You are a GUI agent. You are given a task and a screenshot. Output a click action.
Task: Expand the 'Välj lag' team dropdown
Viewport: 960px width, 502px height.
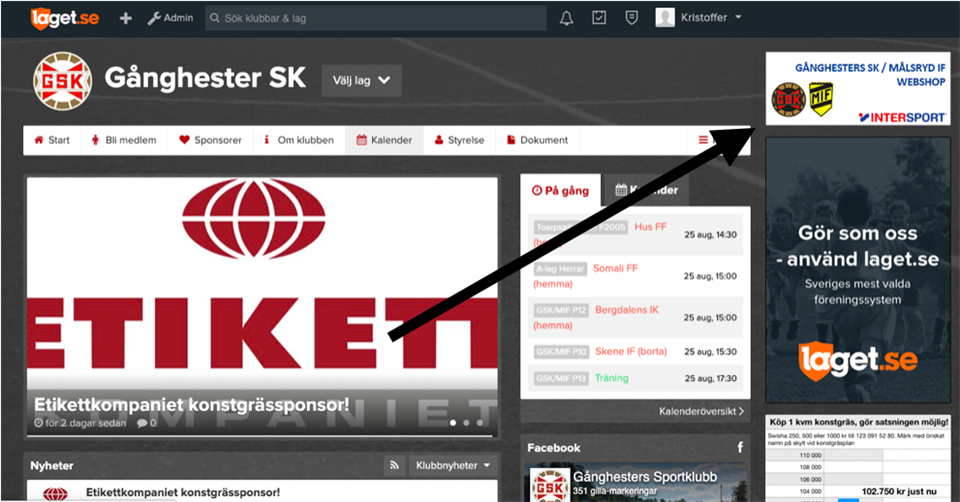click(x=361, y=81)
